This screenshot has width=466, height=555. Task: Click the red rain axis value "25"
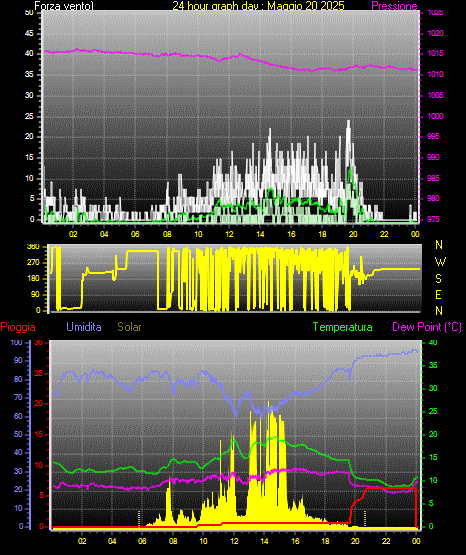pos(39,373)
